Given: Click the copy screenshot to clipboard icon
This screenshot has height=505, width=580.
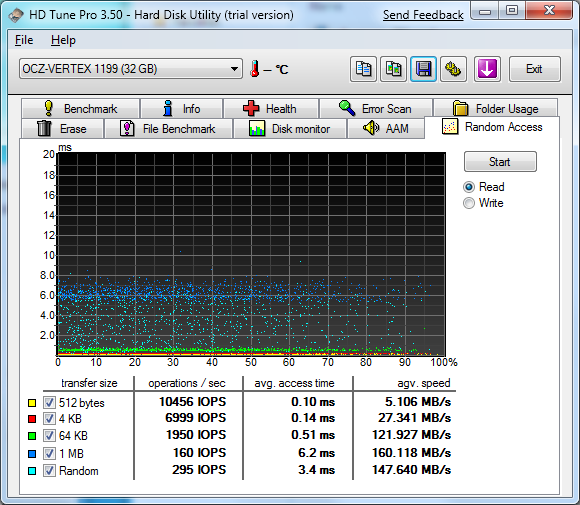Looking at the screenshot, I should pyautogui.click(x=394, y=69).
